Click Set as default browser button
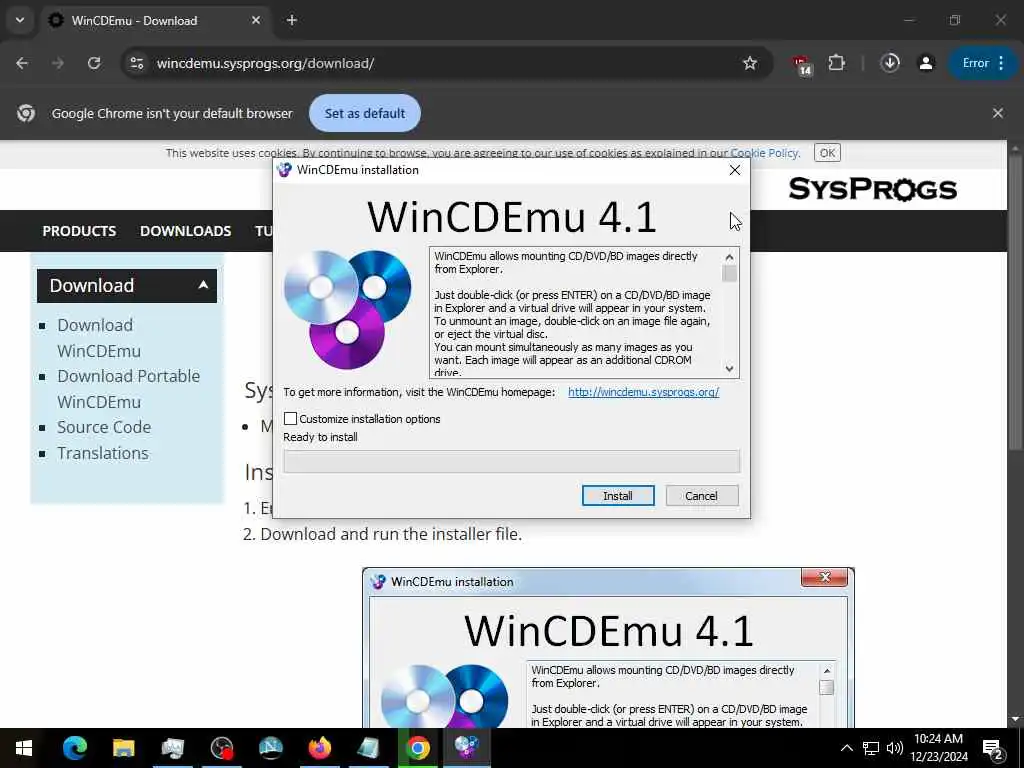This screenshot has height=768, width=1024. click(x=365, y=113)
